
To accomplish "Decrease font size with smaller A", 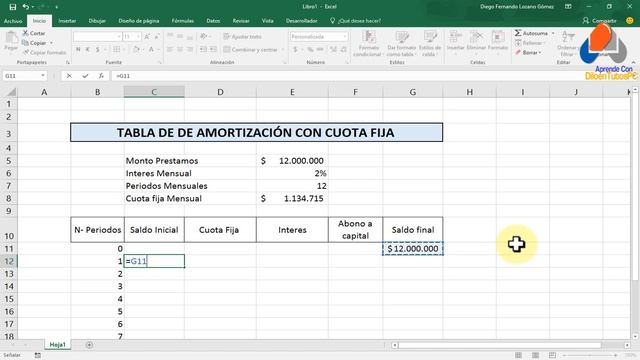I will coord(157,37).
